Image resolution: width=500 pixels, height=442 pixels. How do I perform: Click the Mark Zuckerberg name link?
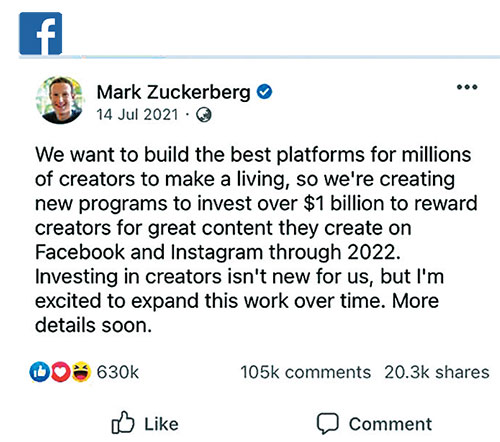(x=173, y=92)
